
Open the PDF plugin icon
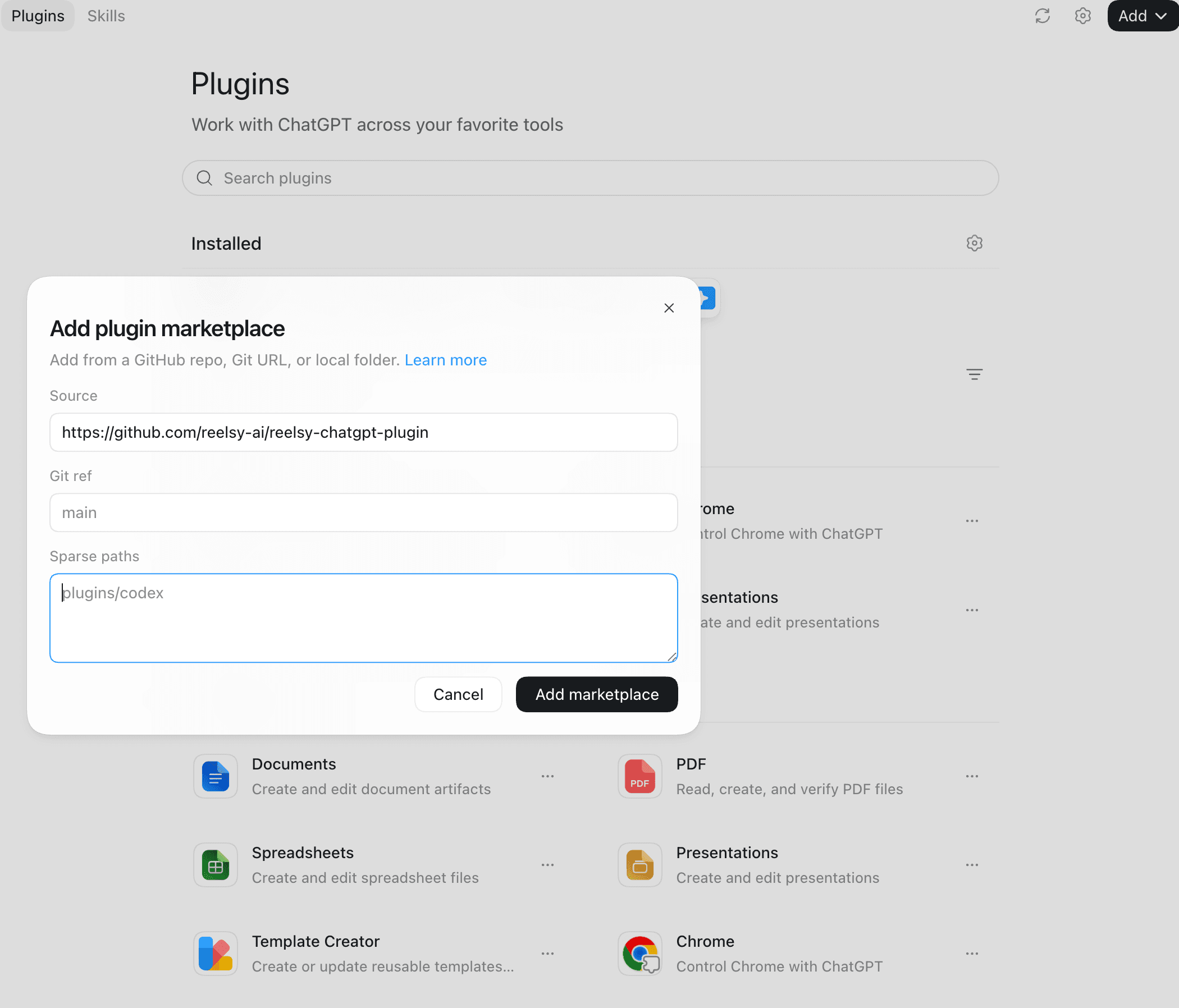(x=639, y=776)
